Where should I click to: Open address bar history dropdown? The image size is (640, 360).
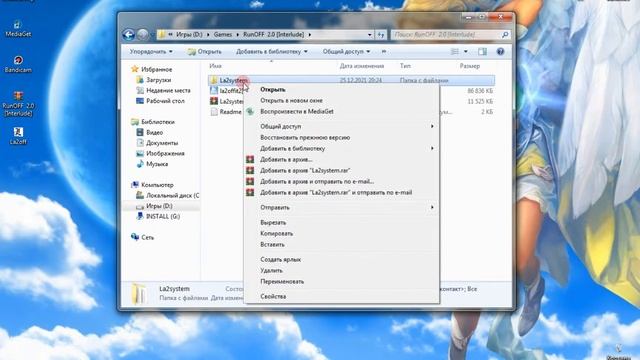[x=369, y=35]
